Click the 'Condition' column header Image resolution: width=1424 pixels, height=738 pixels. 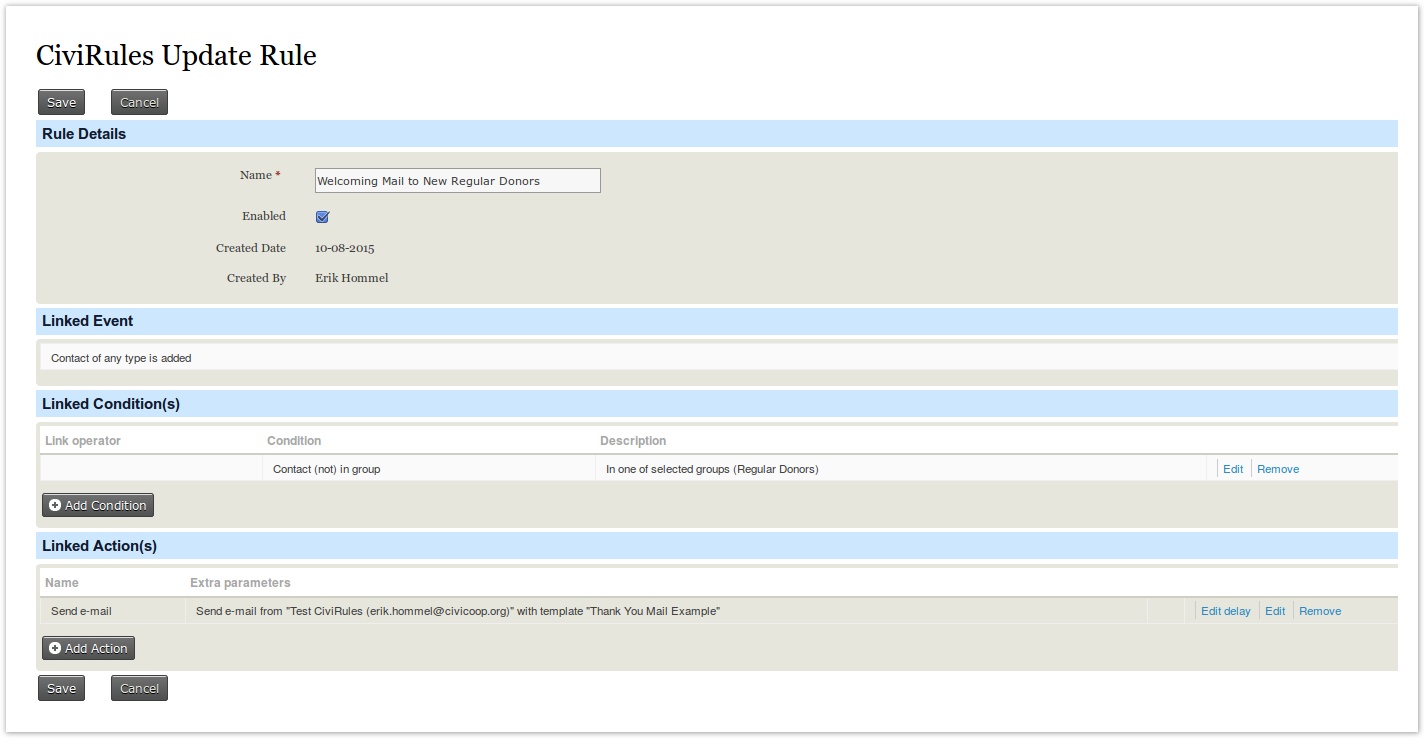294,441
